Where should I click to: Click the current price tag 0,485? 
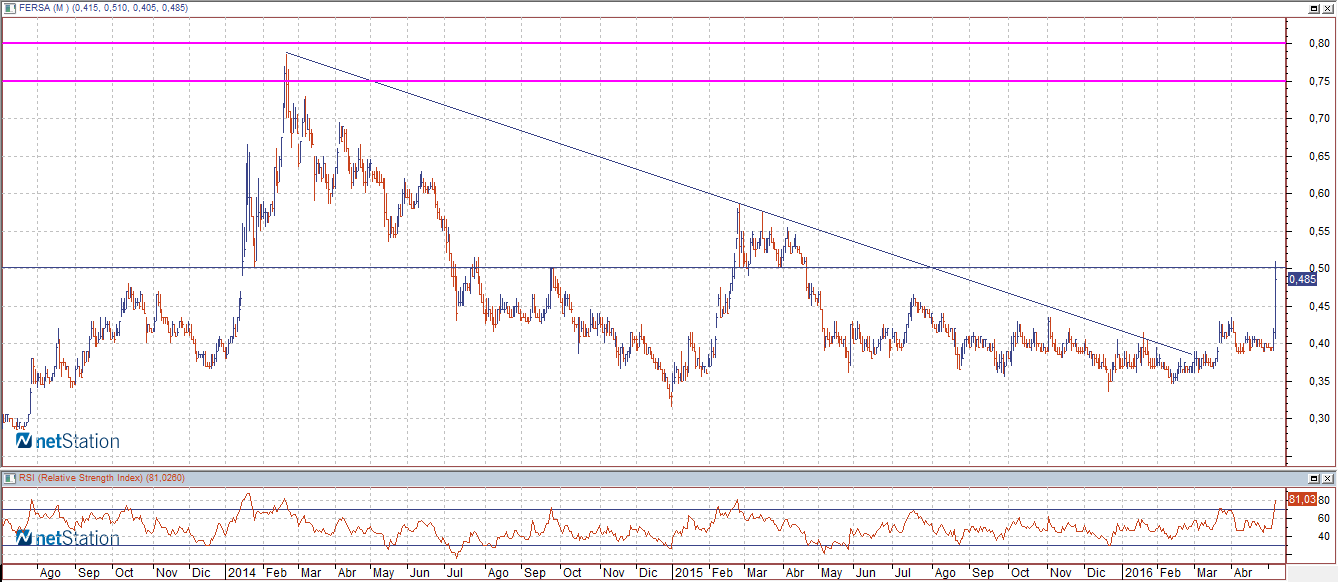1302,279
